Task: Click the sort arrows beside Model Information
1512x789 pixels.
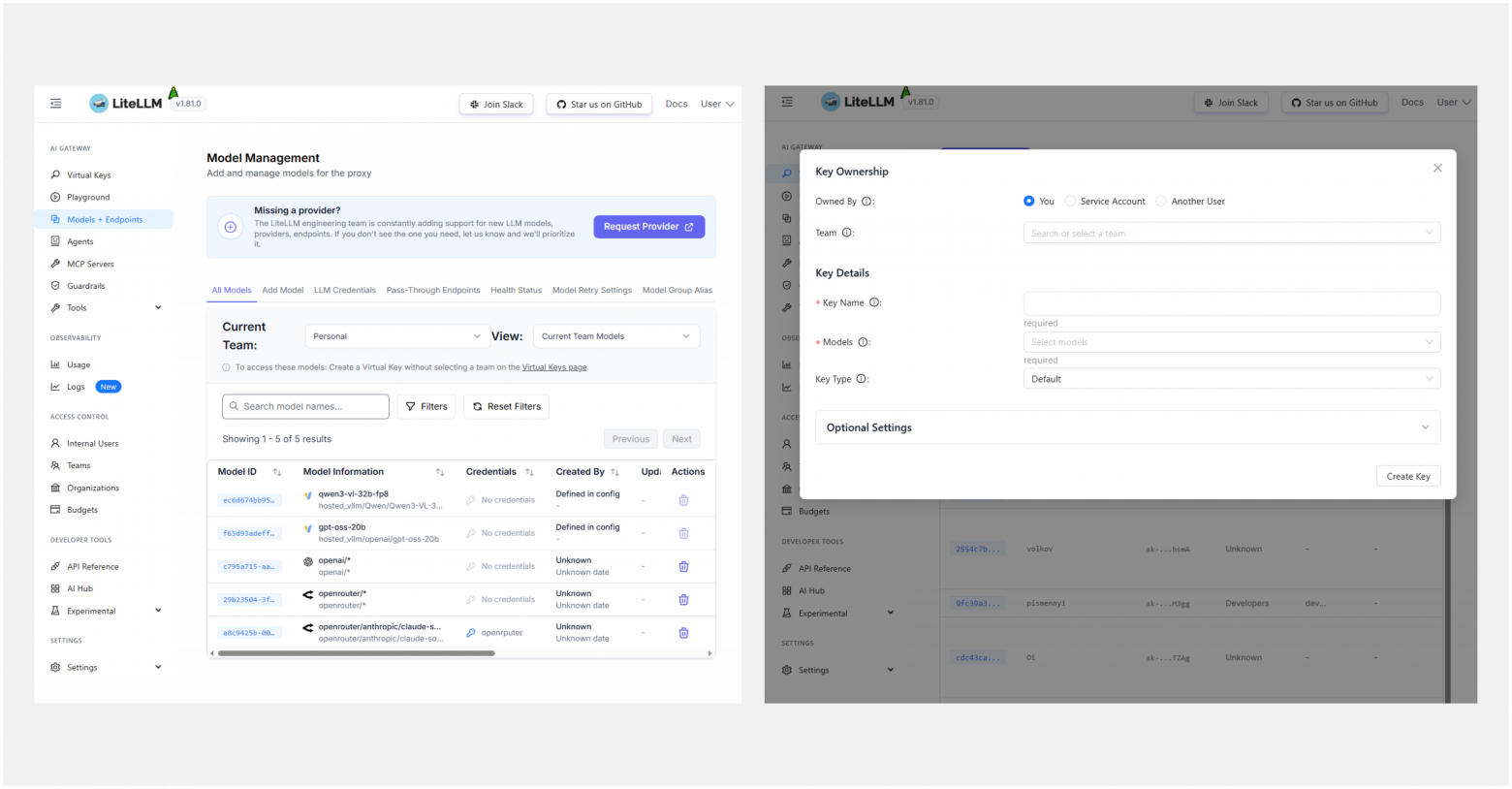Action: tap(440, 472)
